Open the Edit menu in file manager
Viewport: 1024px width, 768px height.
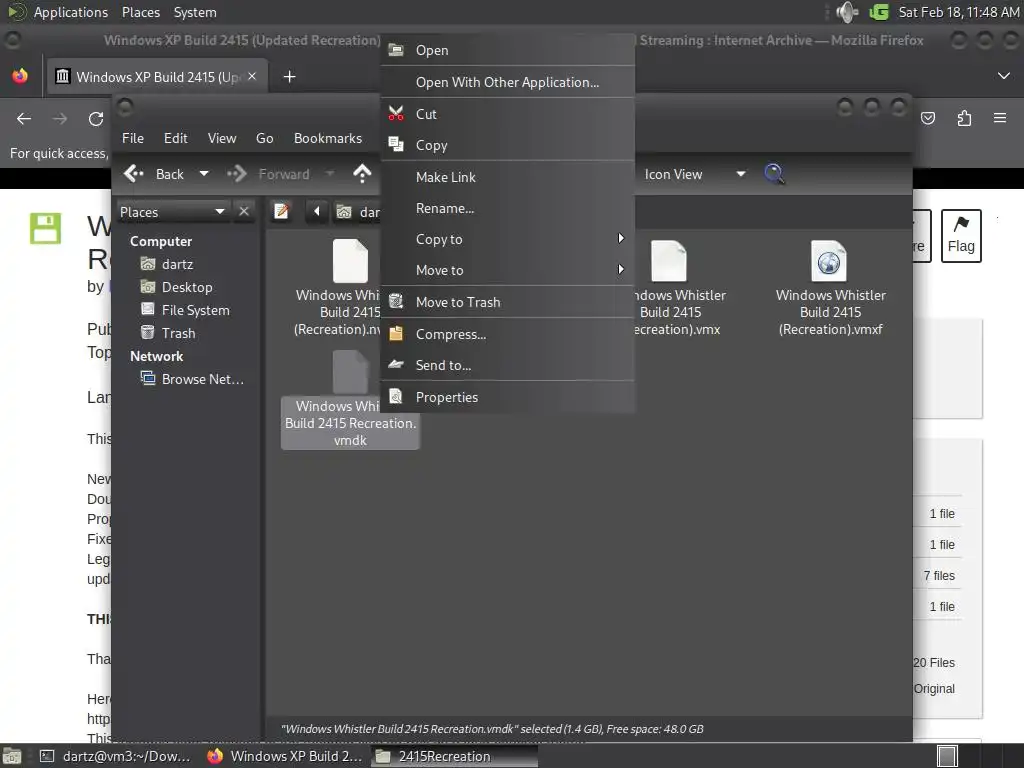coord(175,138)
